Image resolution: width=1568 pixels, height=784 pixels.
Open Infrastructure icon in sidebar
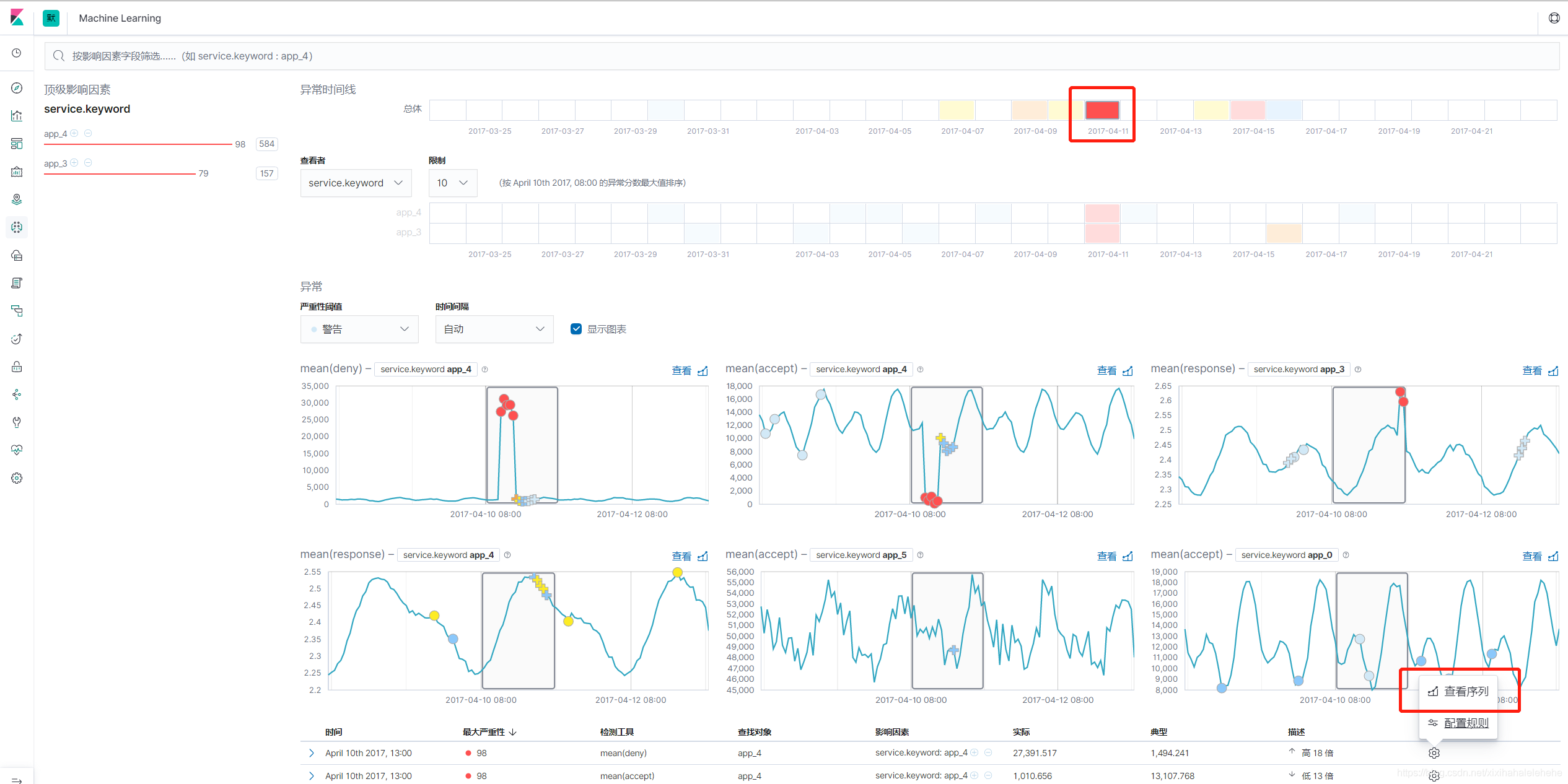point(17,255)
